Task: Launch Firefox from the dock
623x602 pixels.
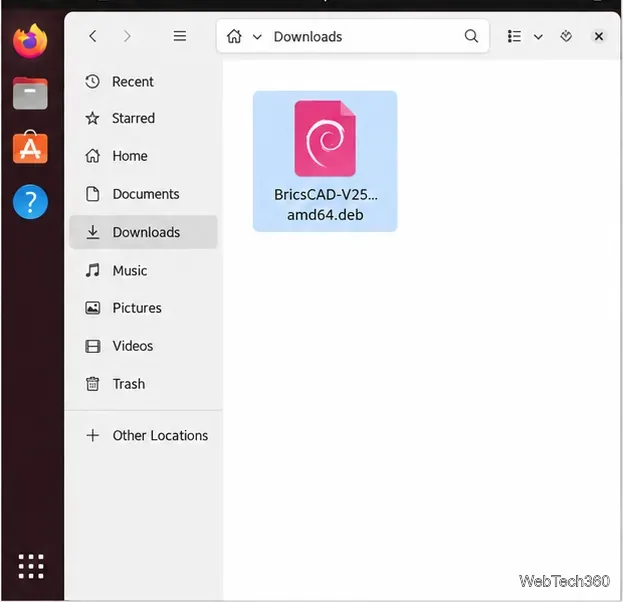Action: coord(30,41)
